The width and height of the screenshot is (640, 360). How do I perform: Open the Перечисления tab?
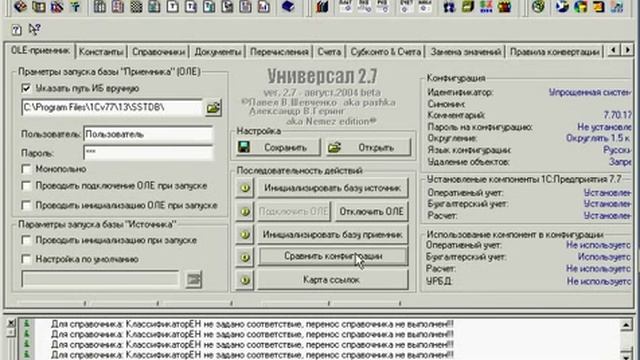coord(279,52)
